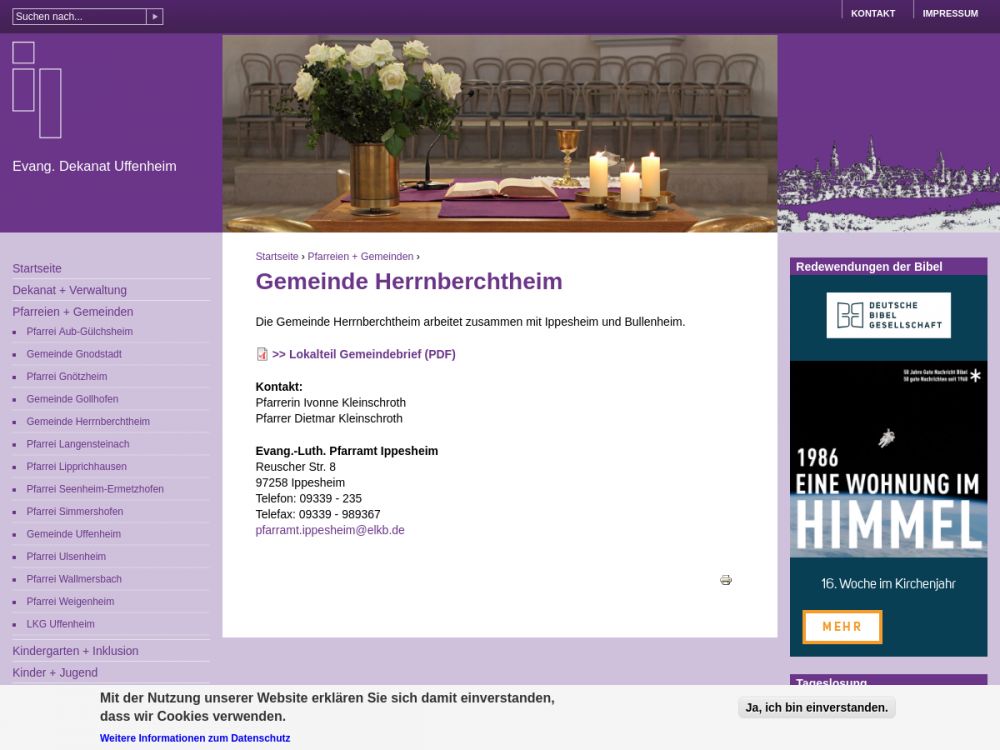Open the Lokalteil Gemeindebrief (PDF) link
This screenshot has width=1000, height=750.
(364, 354)
